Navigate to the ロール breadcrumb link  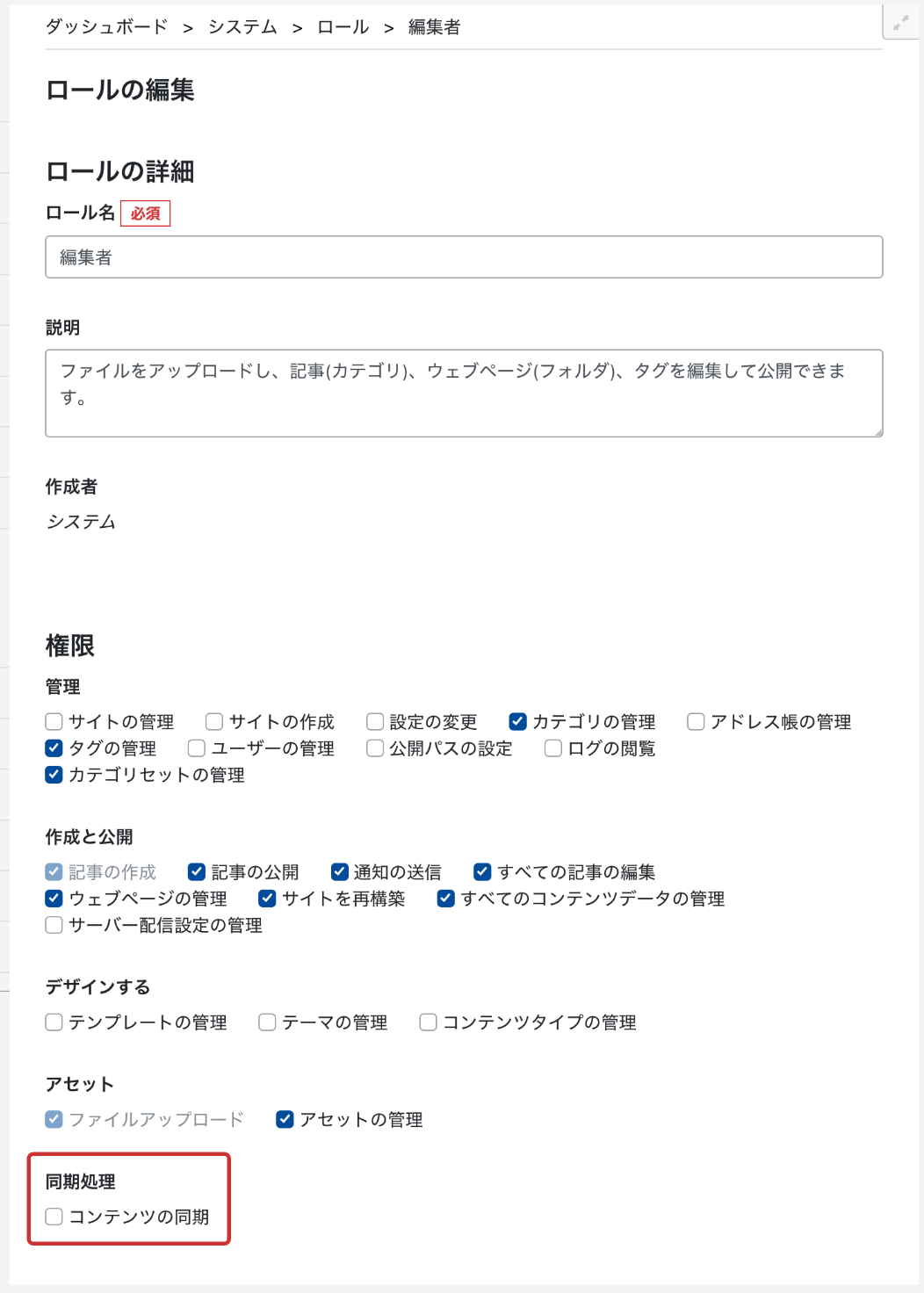click(x=343, y=27)
